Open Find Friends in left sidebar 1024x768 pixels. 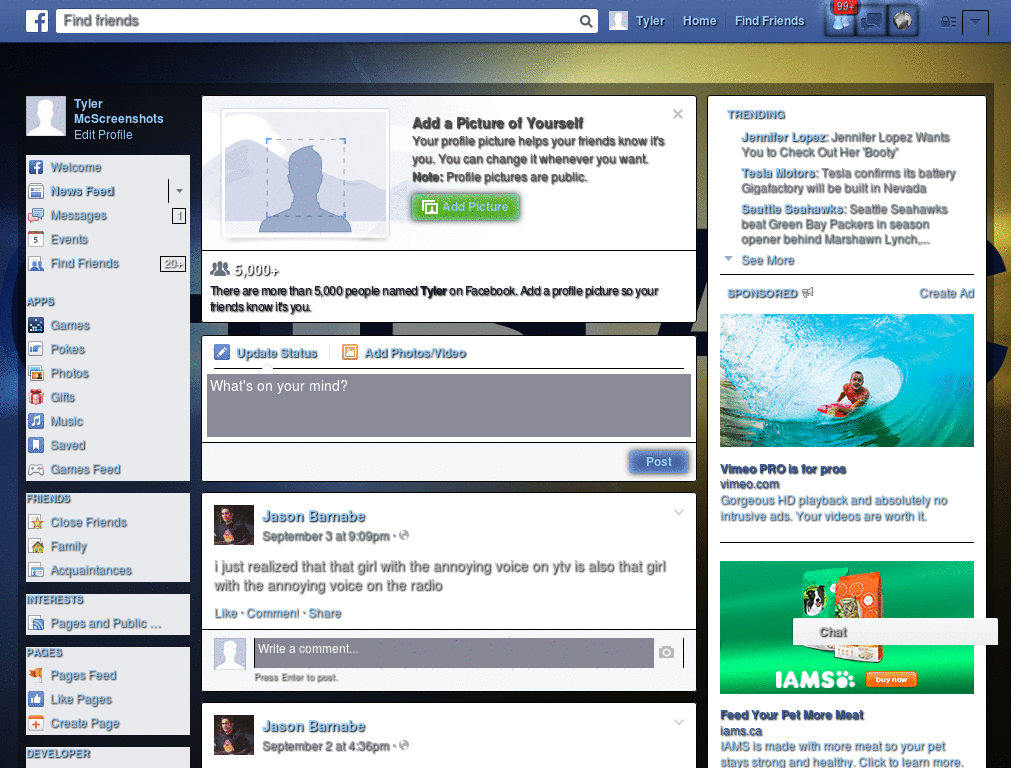(x=85, y=264)
